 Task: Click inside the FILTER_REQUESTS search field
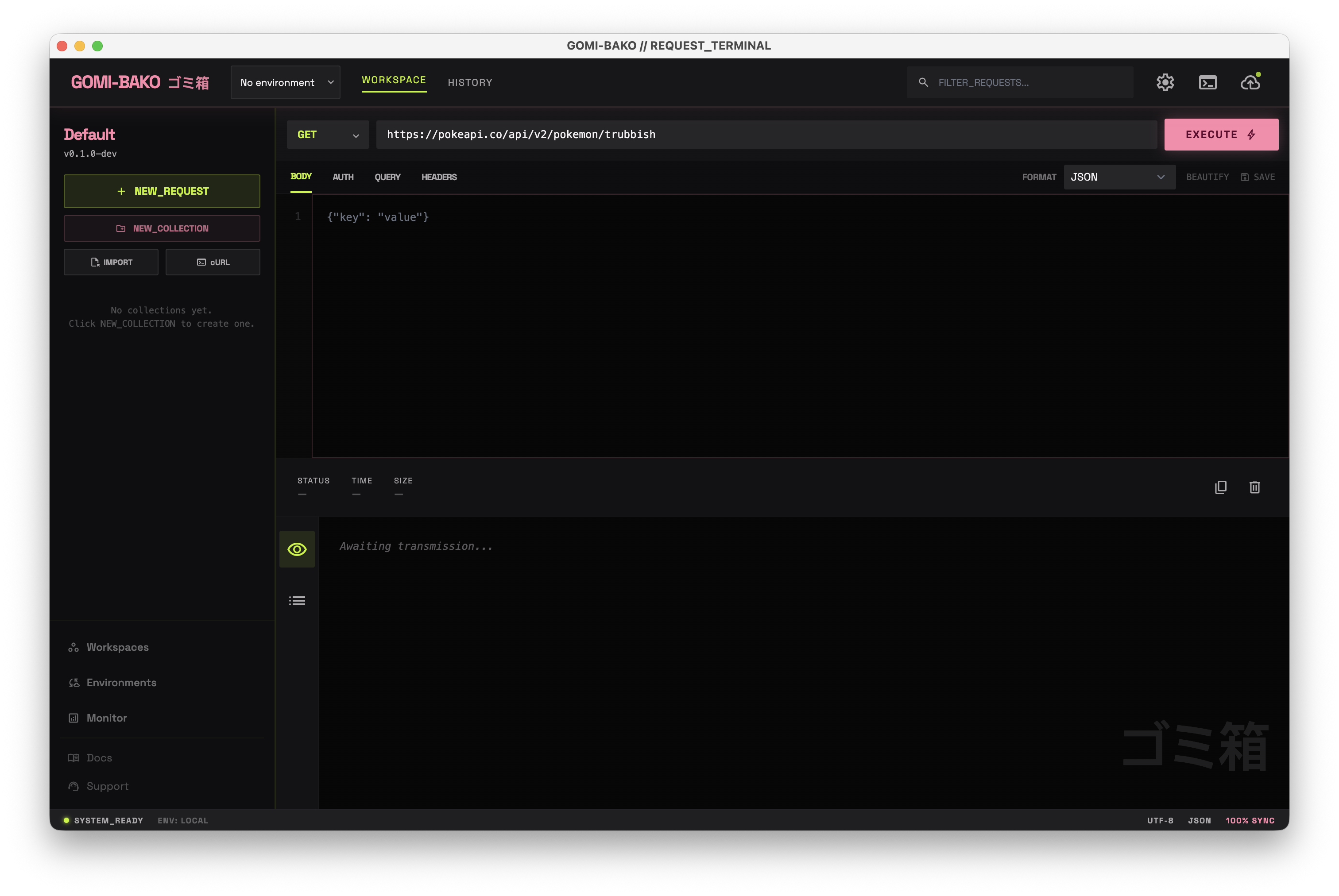(x=1021, y=82)
